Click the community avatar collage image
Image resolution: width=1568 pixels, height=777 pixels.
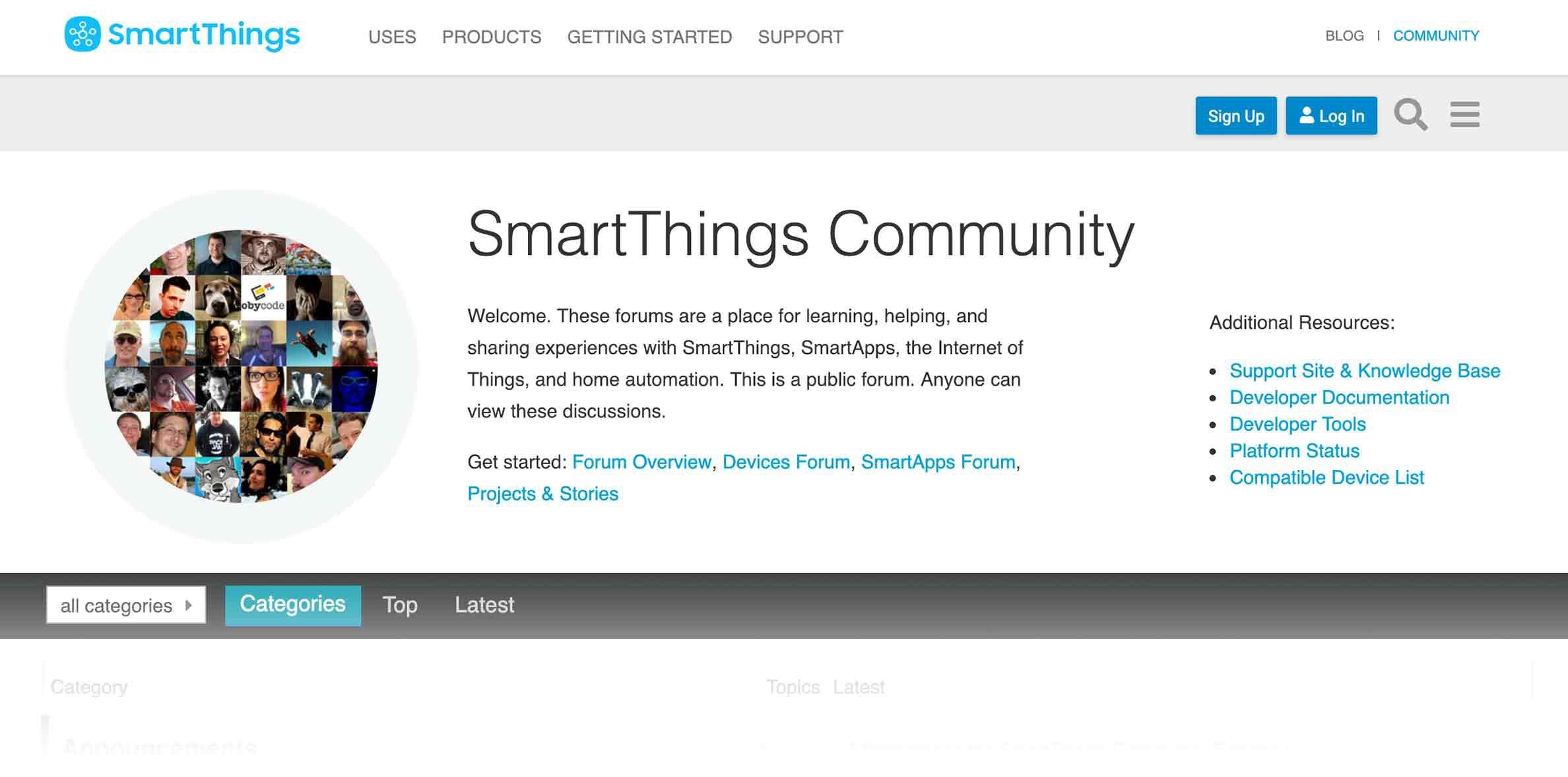242,366
